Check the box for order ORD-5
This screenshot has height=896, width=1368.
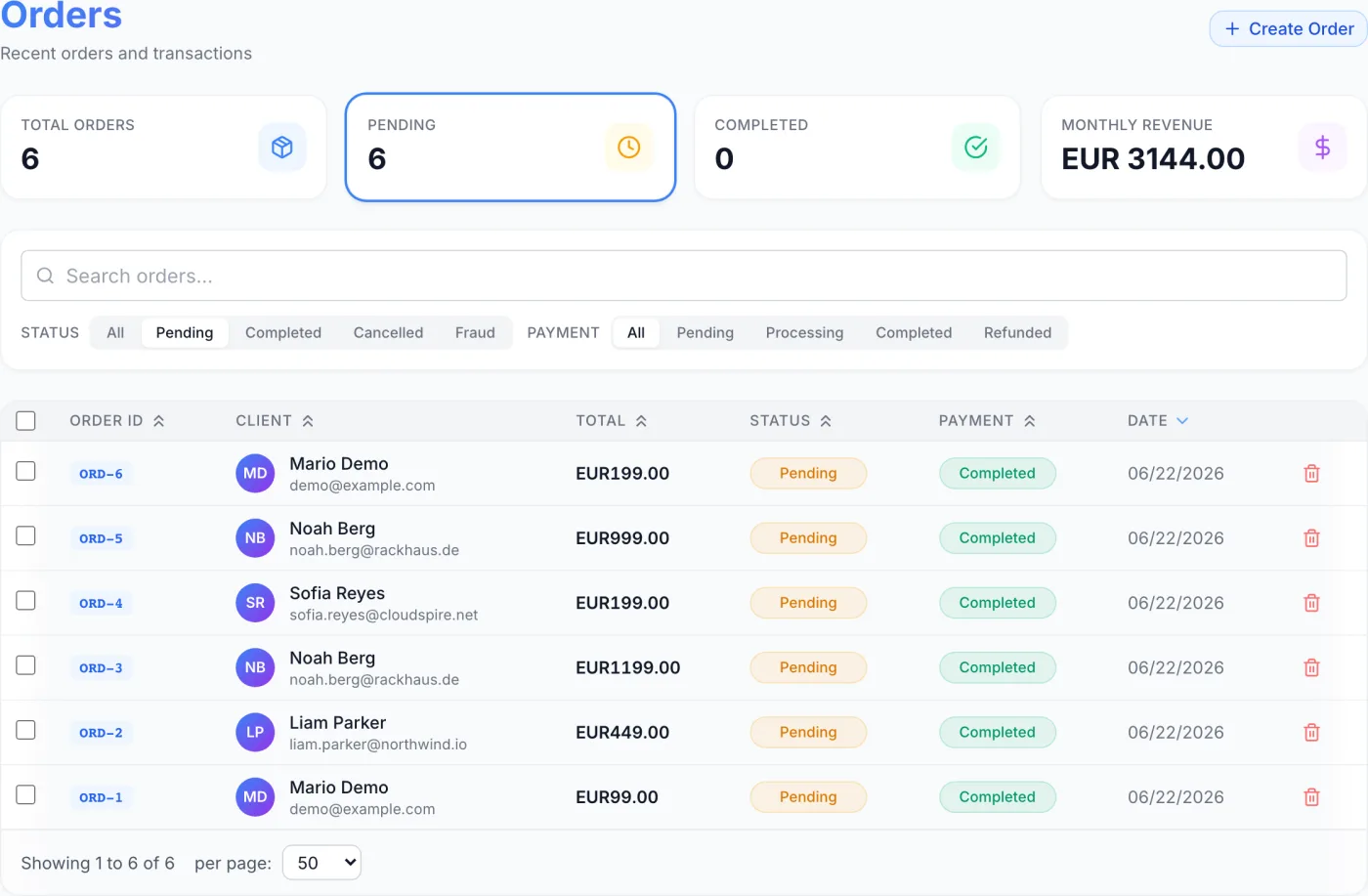tap(26, 535)
